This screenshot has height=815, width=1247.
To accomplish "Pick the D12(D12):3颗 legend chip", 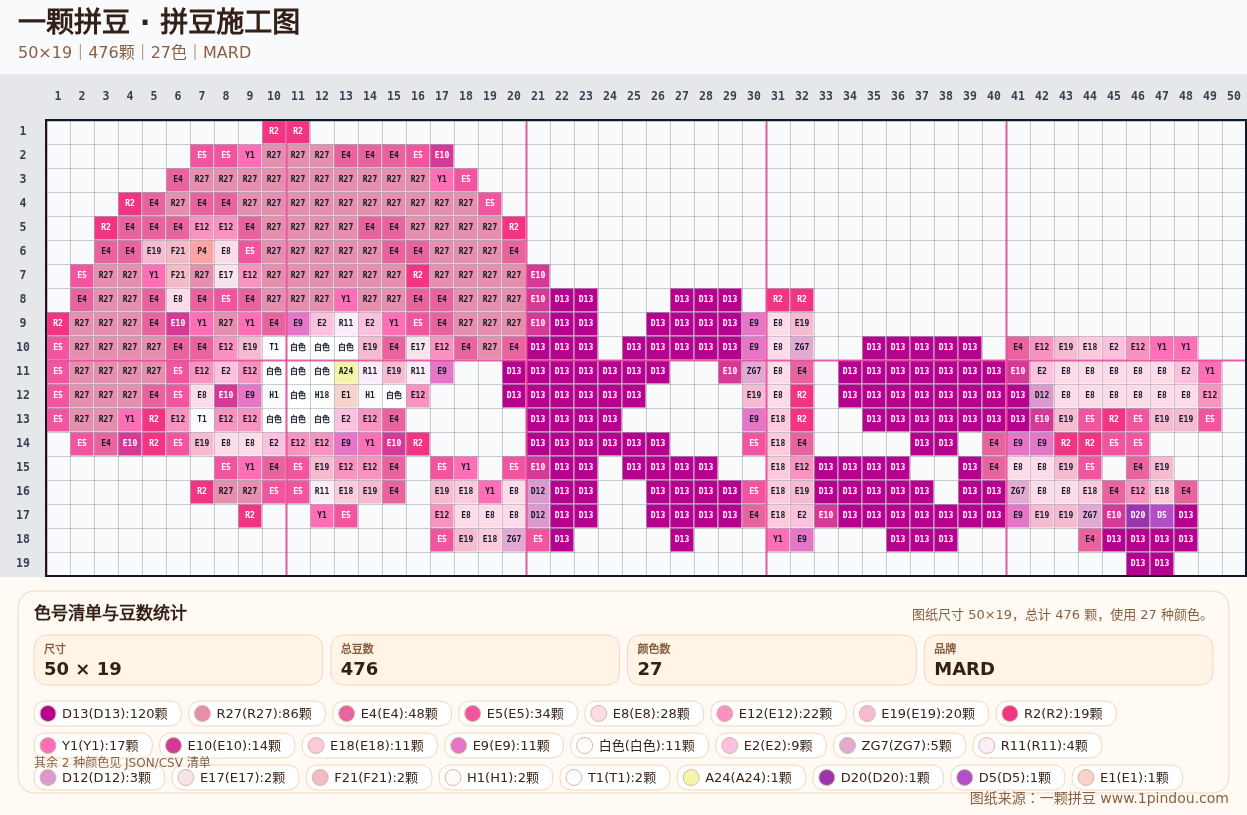I will pyautogui.click(x=99, y=778).
